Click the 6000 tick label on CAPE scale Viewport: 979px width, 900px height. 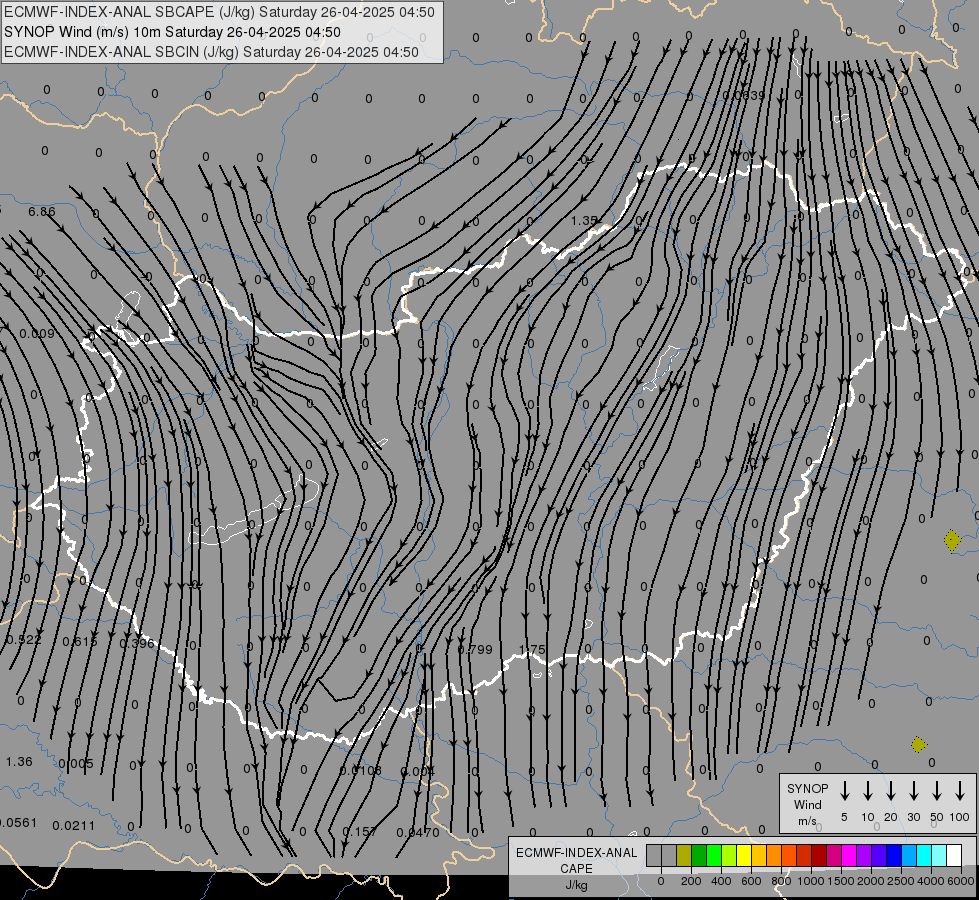pyautogui.click(x=961, y=881)
